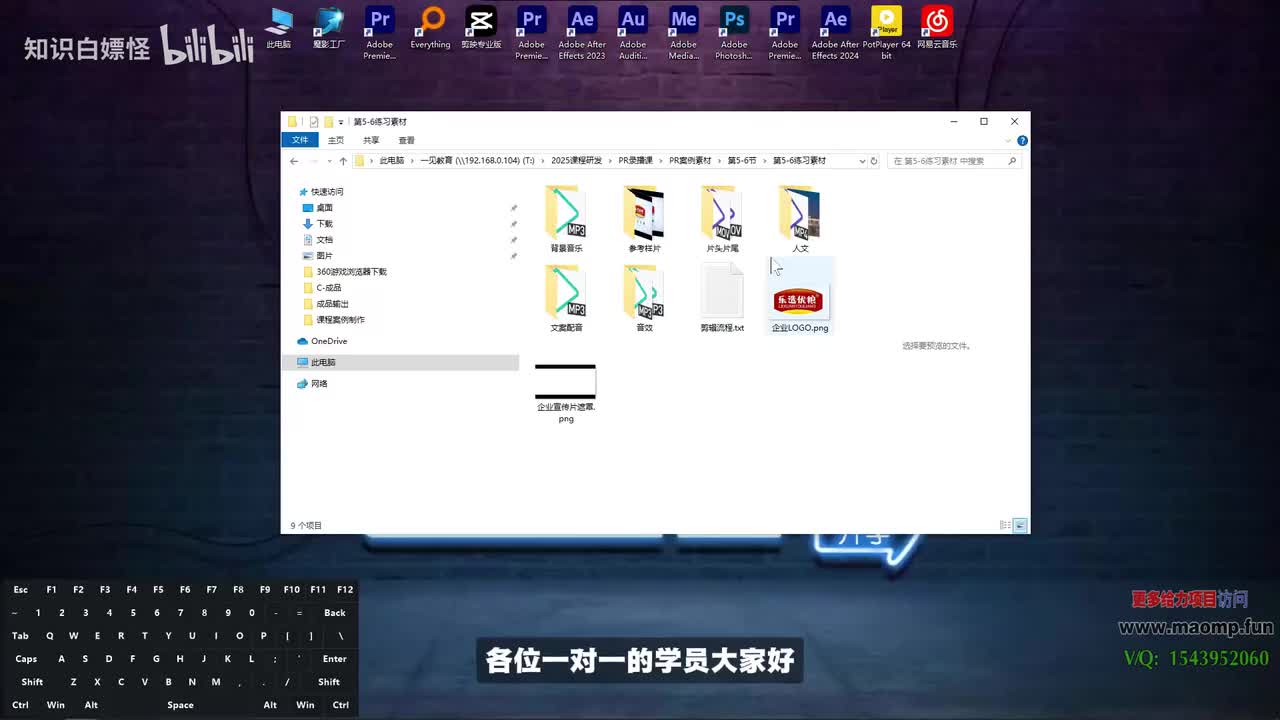This screenshot has height=720, width=1280.
Task: Open 魔影工厂 desktop icon
Action: click(329, 27)
